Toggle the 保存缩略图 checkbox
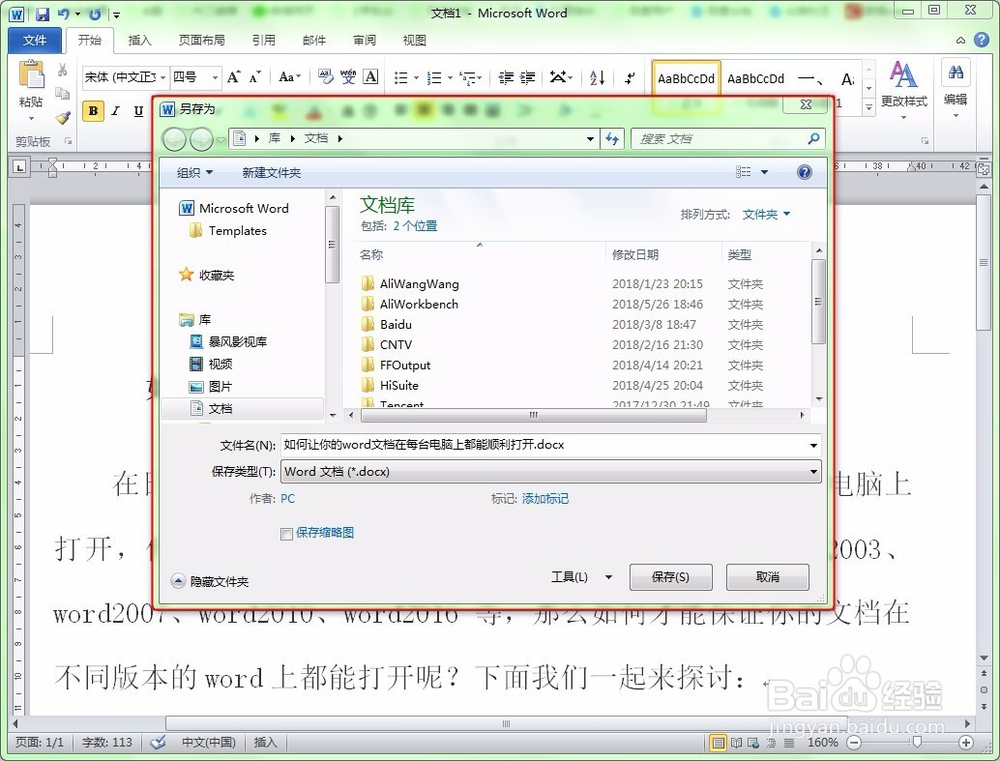1000x761 pixels. 286,534
